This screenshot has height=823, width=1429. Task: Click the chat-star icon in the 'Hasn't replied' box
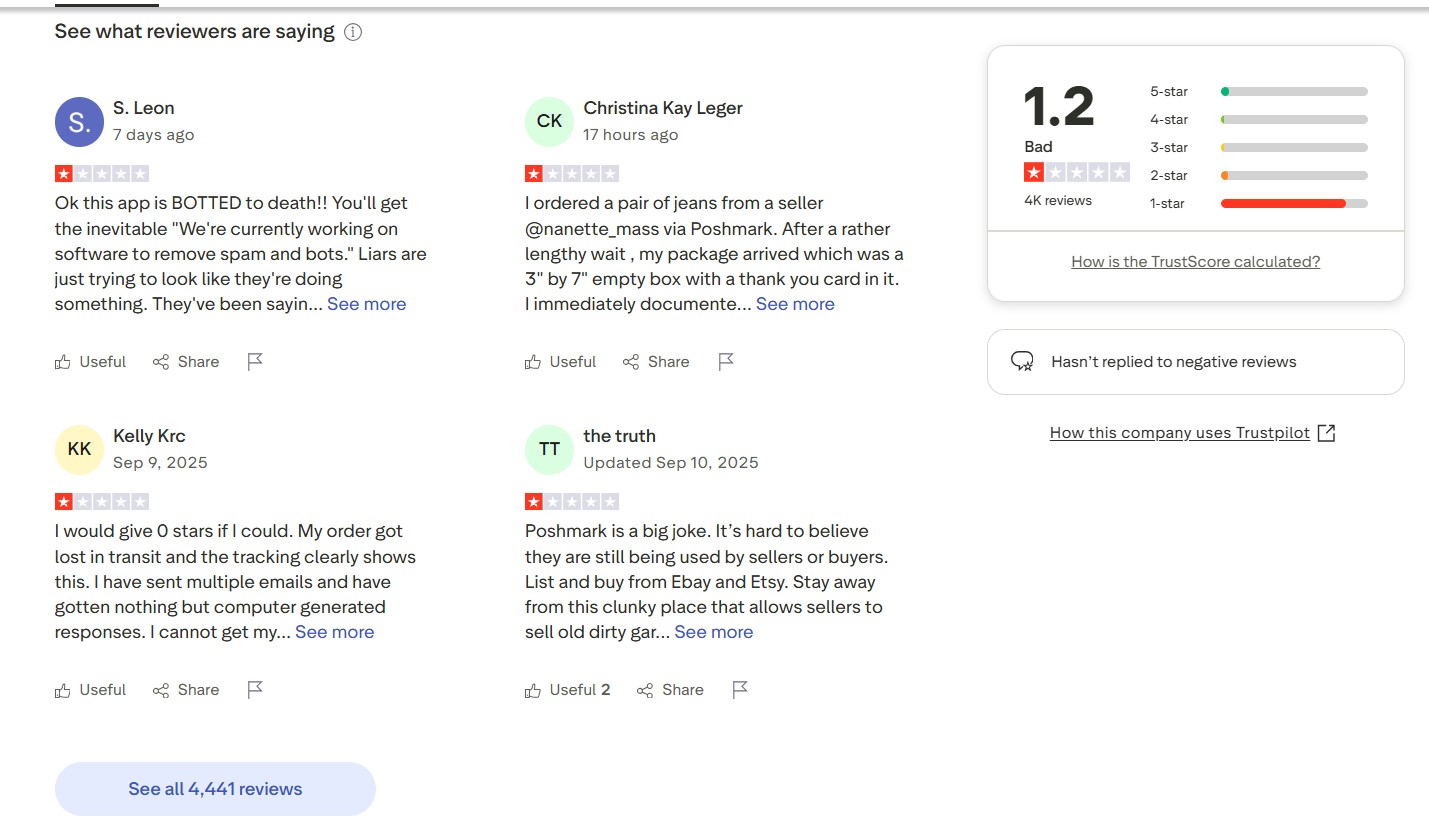point(1022,362)
